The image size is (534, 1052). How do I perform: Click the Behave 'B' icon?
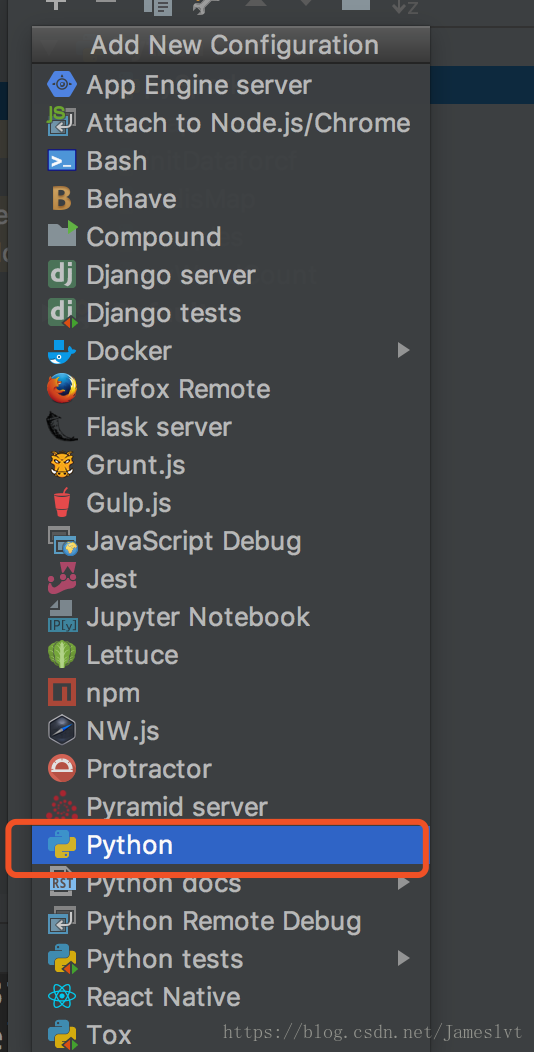[x=62, y=199]
